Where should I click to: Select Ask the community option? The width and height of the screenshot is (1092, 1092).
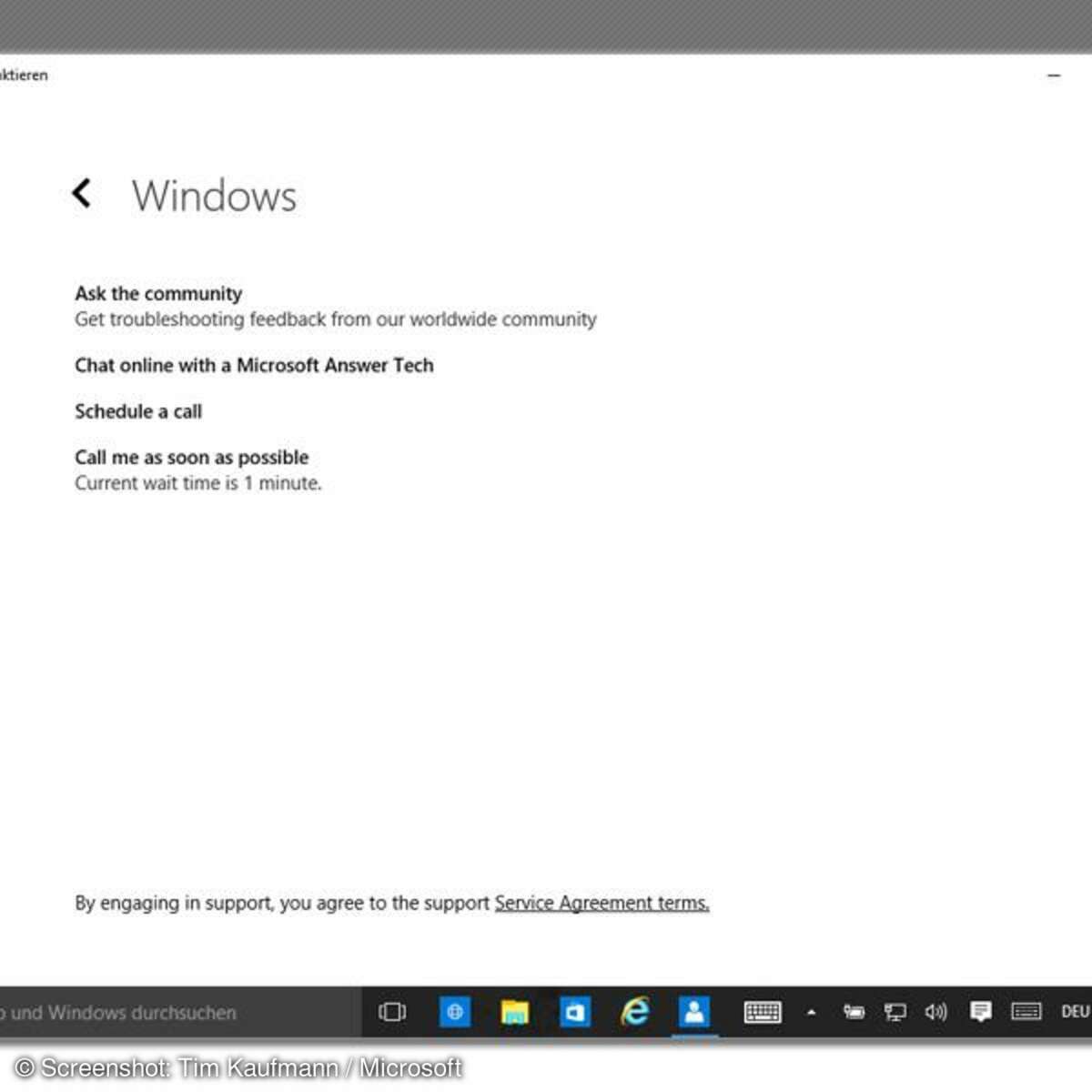click(158, 294)
